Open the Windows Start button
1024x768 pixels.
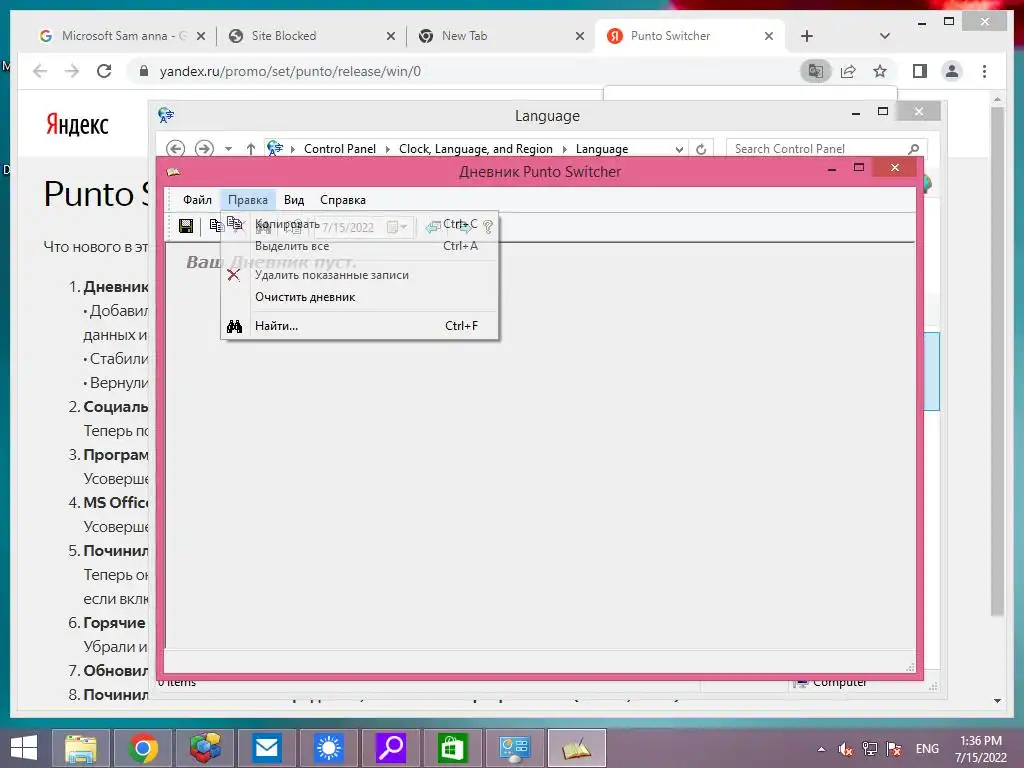[x=24, y=748]
